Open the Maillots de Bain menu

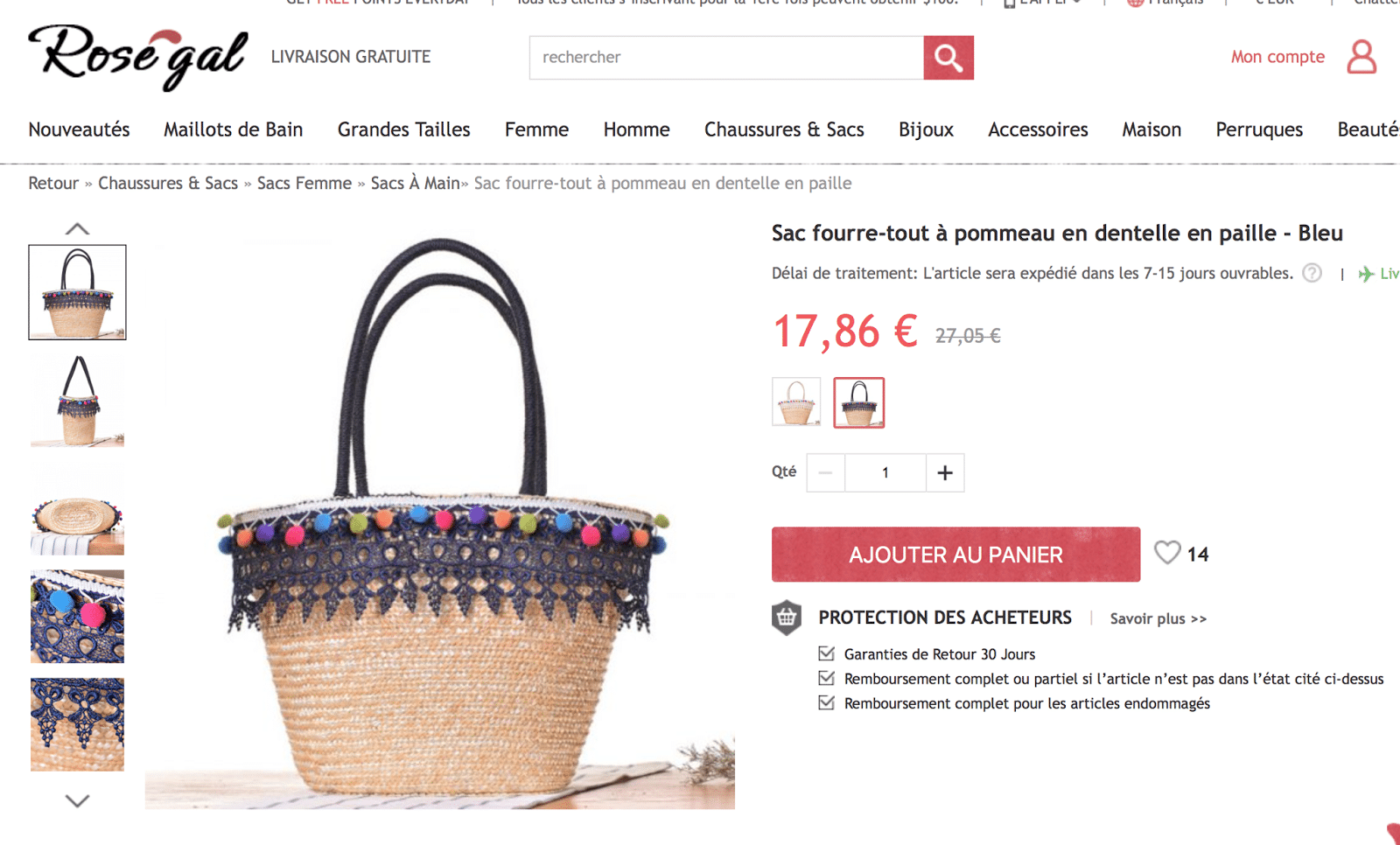click(233, 129)
